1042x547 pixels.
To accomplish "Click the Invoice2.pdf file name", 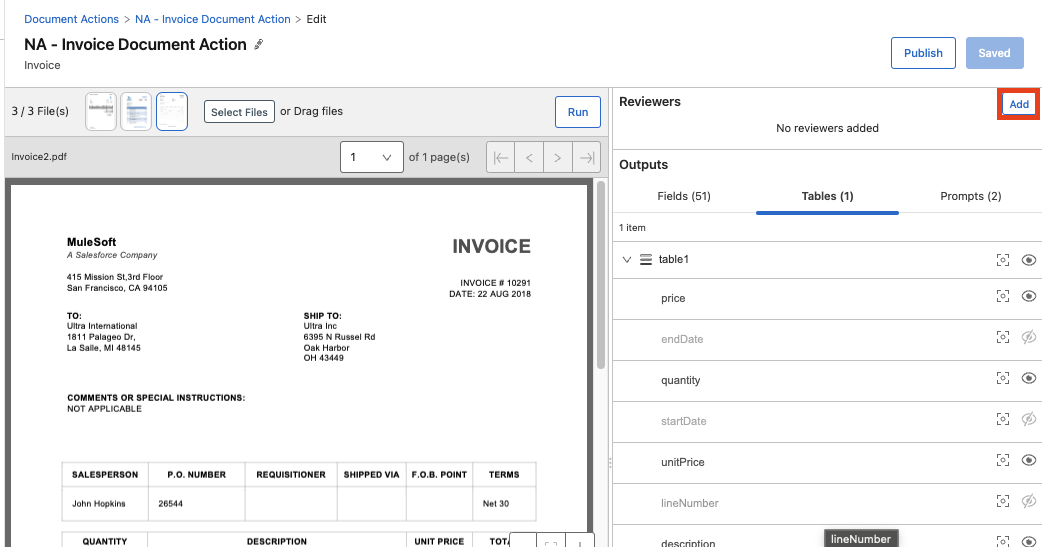I will (x=39, y=157).
